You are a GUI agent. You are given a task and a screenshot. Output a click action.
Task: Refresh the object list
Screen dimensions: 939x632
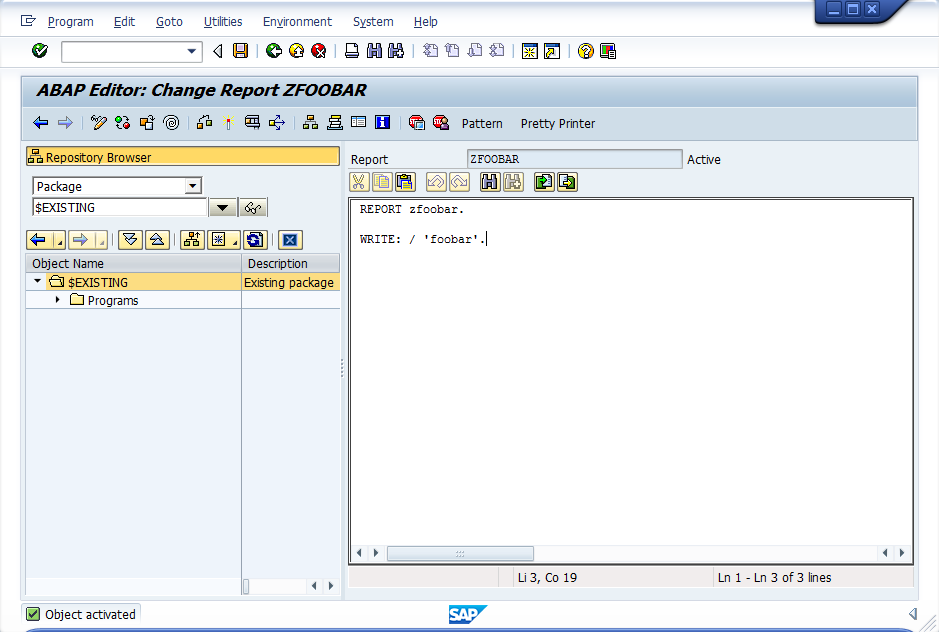pos(255,240)
